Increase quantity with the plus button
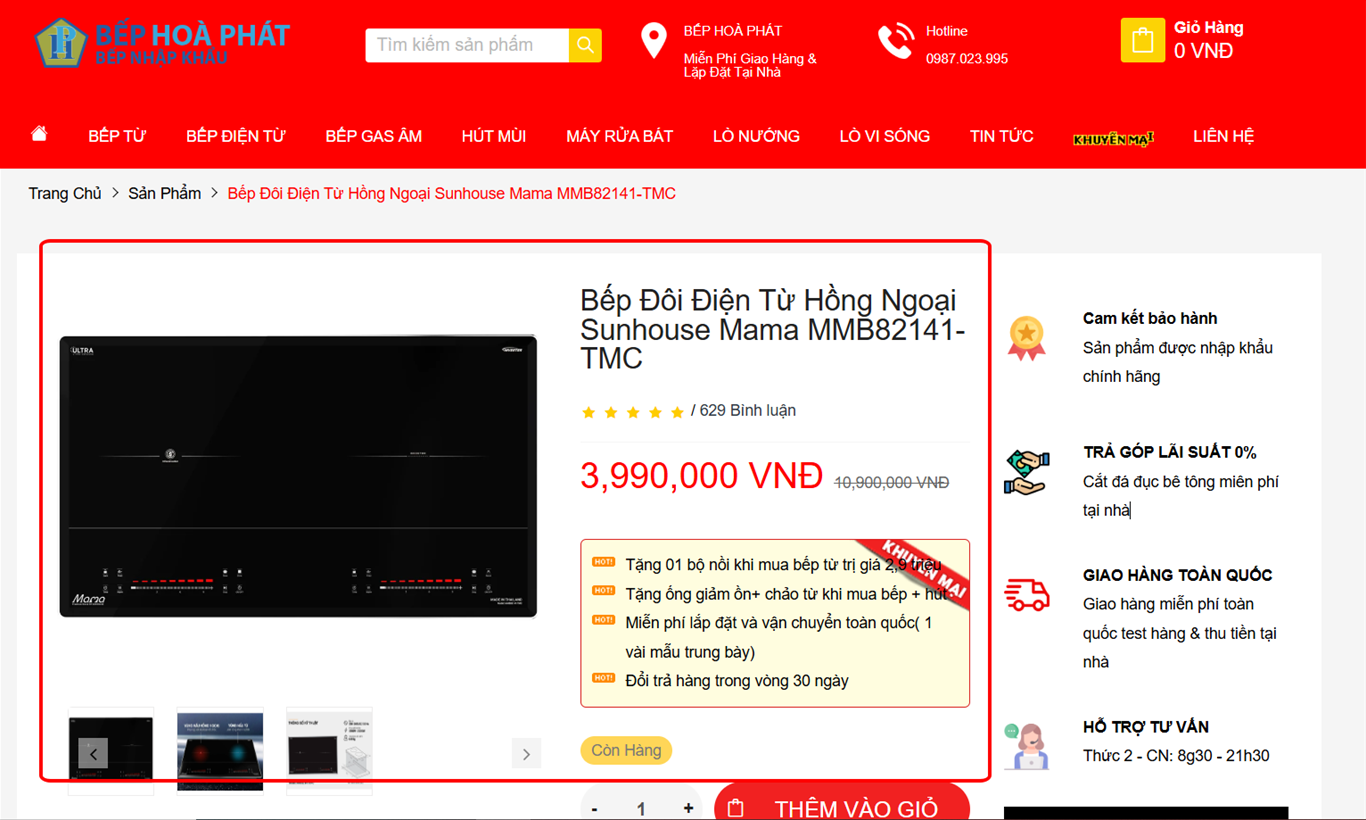The image size is (1366, 820). tap(688, 807)
